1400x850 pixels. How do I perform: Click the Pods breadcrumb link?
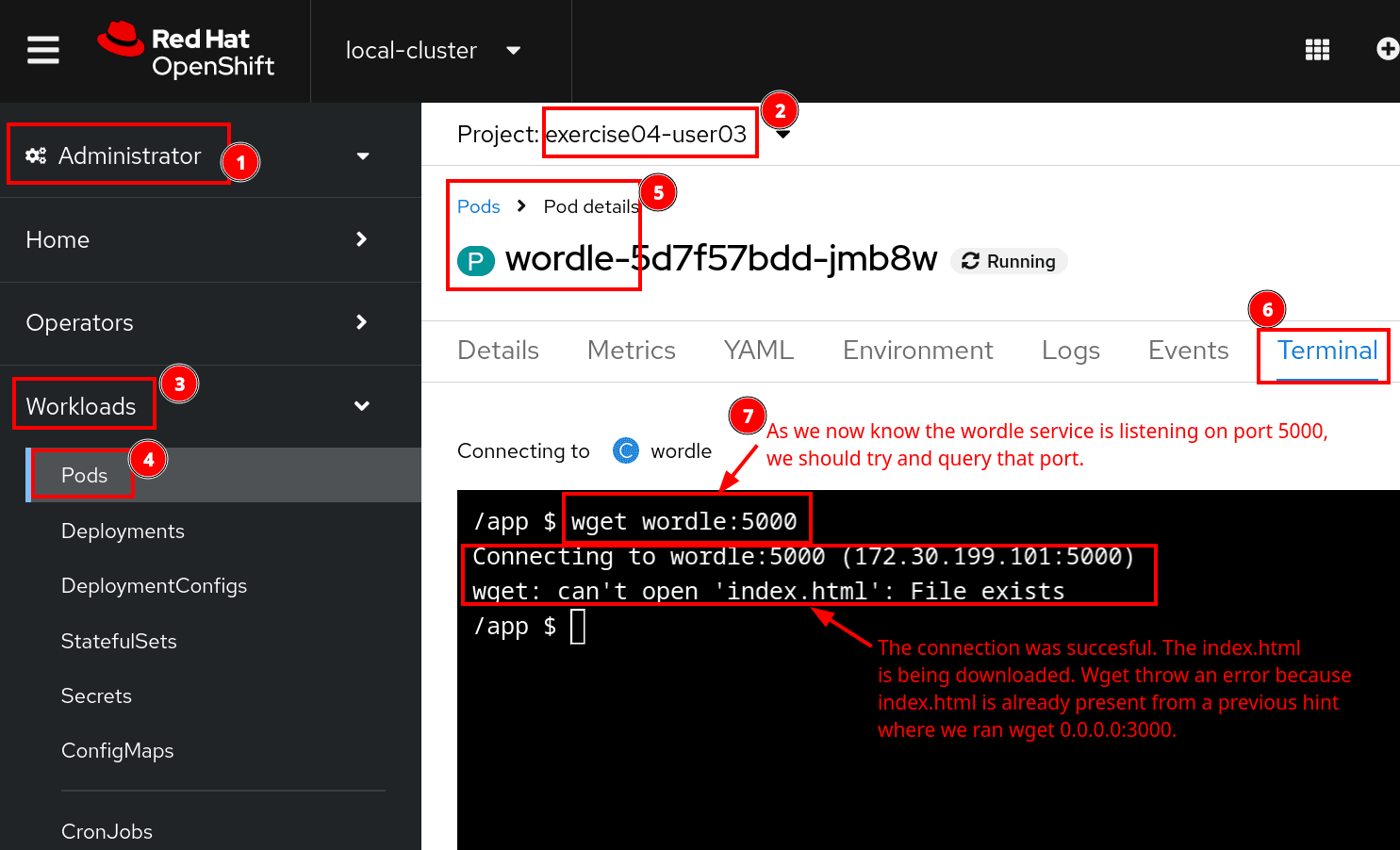coord(478,206)
